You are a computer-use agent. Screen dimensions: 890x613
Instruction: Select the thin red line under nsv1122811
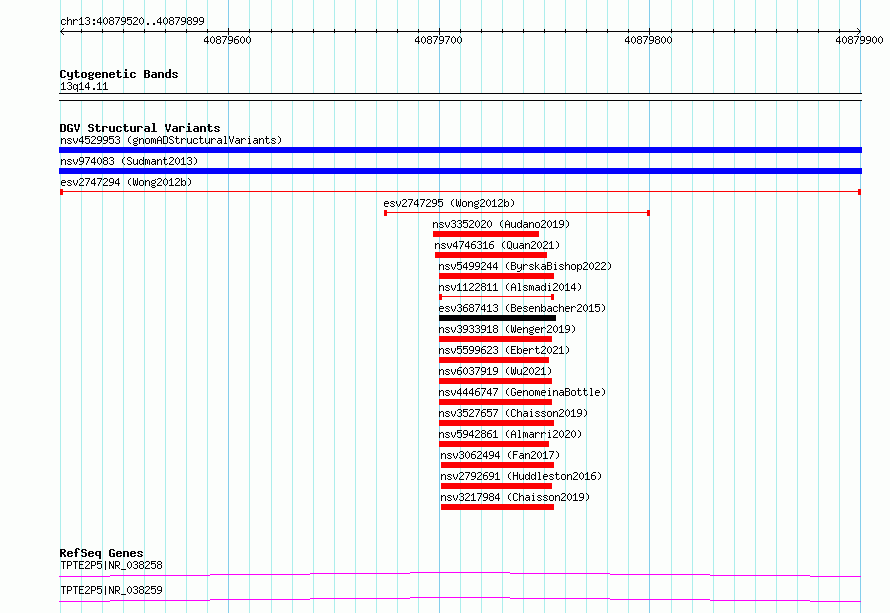(x=497, y=297)
